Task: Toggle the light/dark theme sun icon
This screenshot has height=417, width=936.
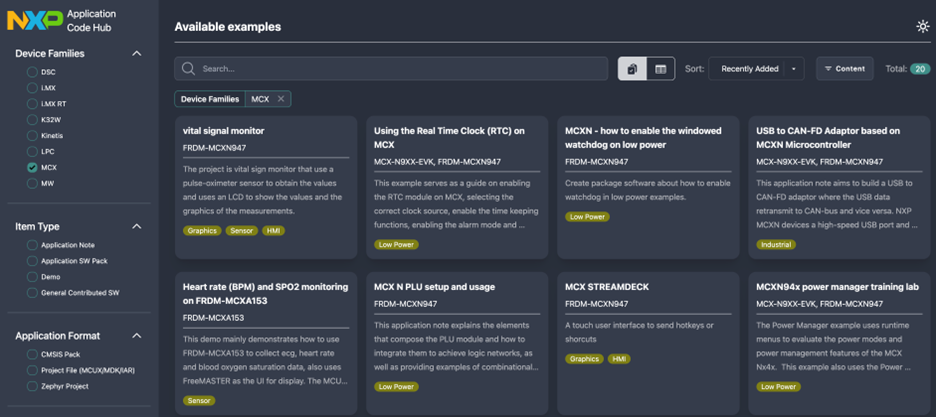Action: point(922,27)
